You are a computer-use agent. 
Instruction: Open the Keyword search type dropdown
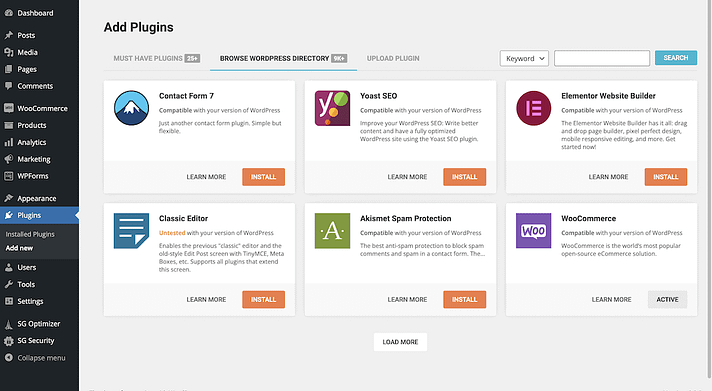coord(524,59)
